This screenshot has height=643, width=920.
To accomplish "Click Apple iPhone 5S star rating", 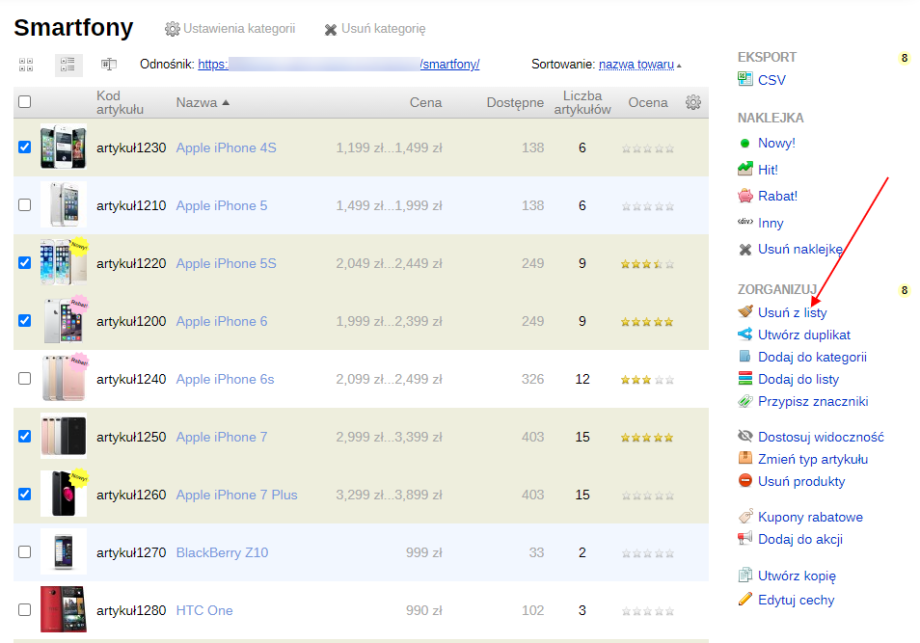I will coord(647,264).
